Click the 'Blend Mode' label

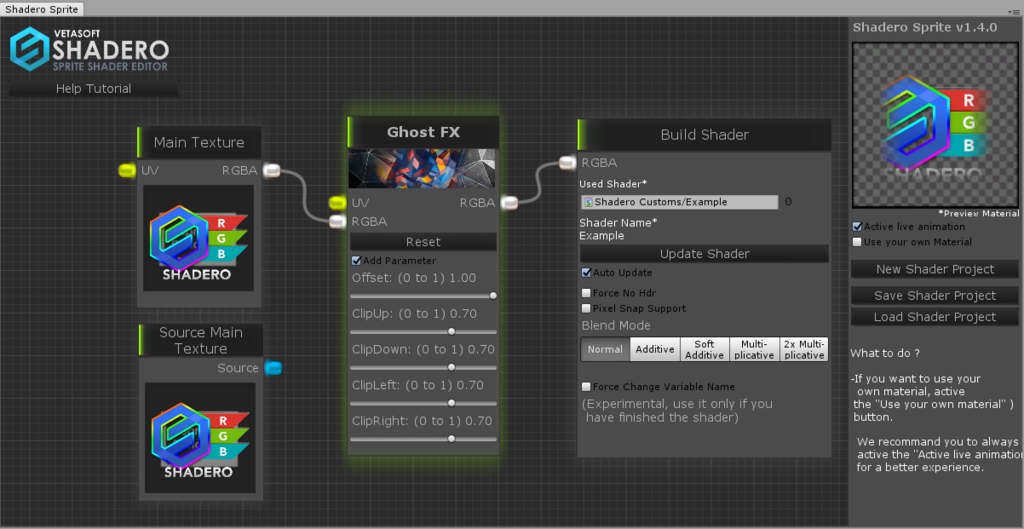click(x=616, y=325)
